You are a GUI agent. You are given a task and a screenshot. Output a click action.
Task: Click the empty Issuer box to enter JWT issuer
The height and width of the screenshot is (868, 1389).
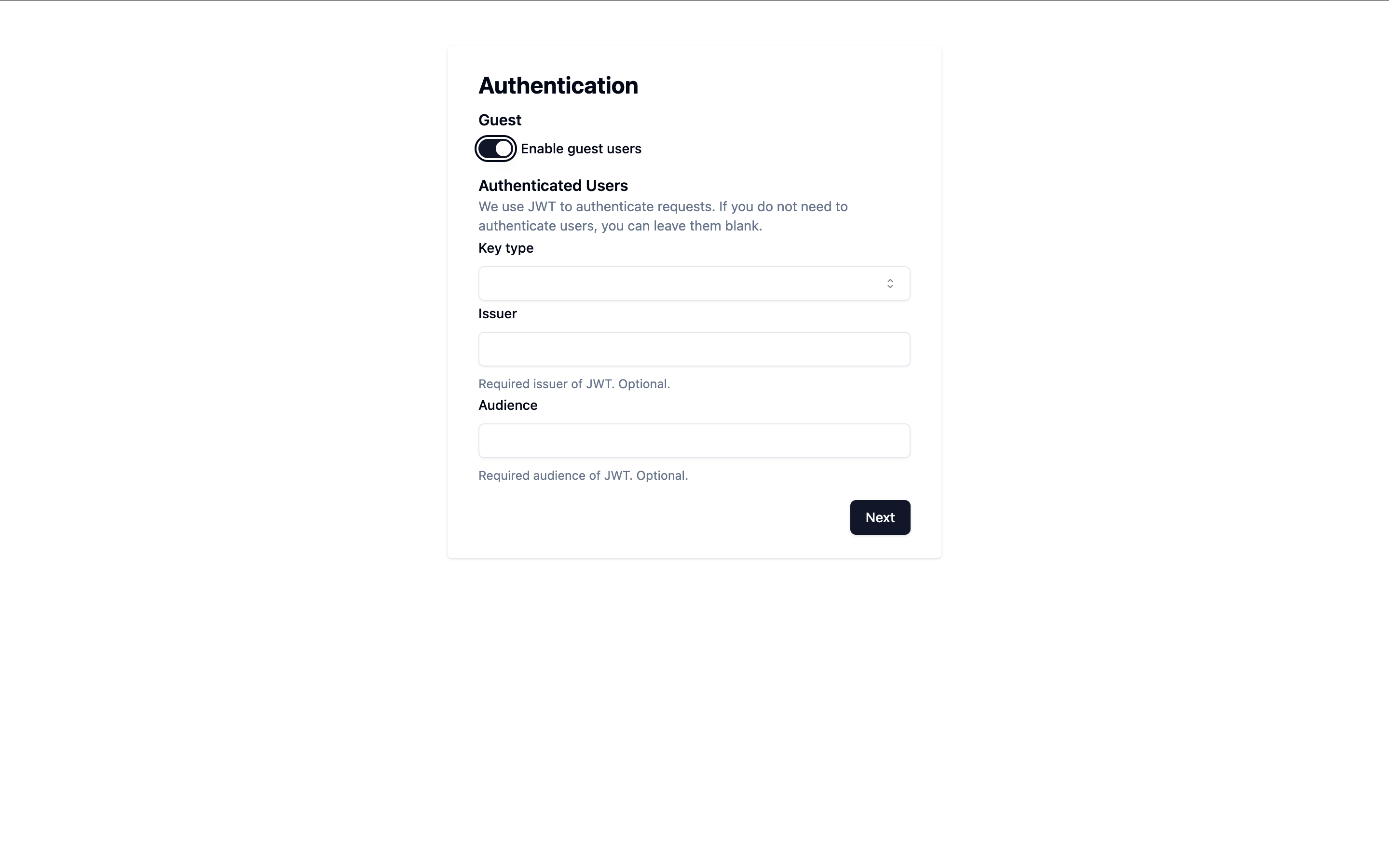(694, 349)
